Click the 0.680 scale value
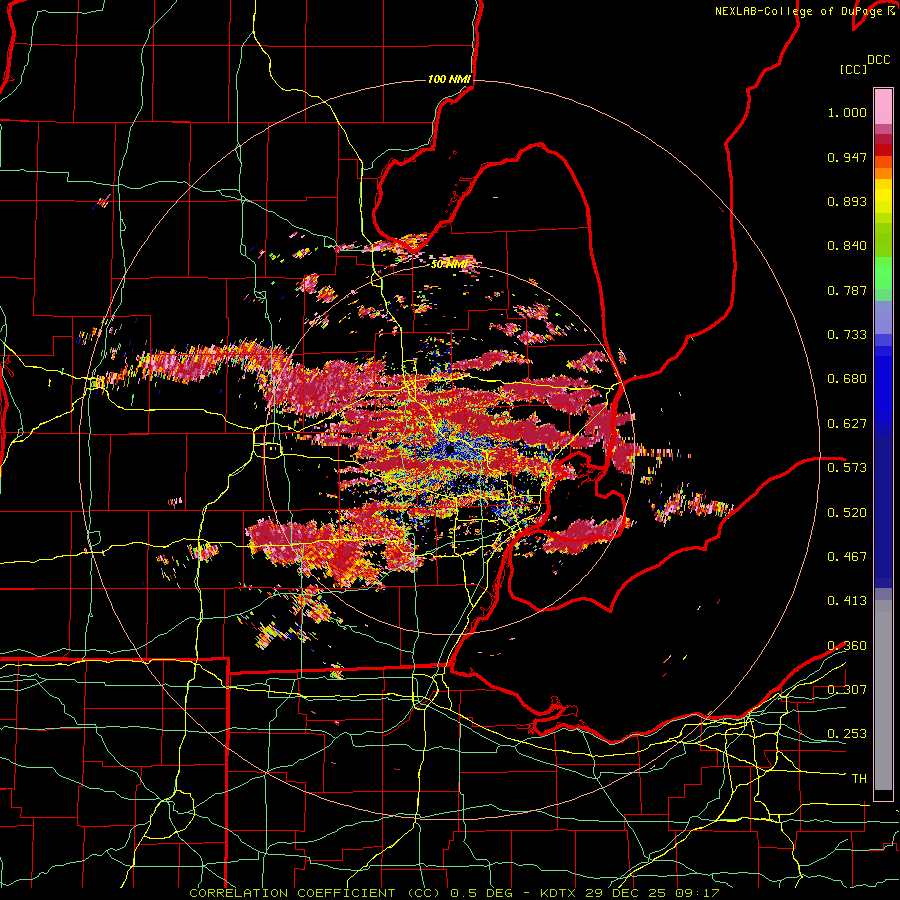The height and width of the screenshot is (900, 900). pyautogui.click(x=847, y=379)
